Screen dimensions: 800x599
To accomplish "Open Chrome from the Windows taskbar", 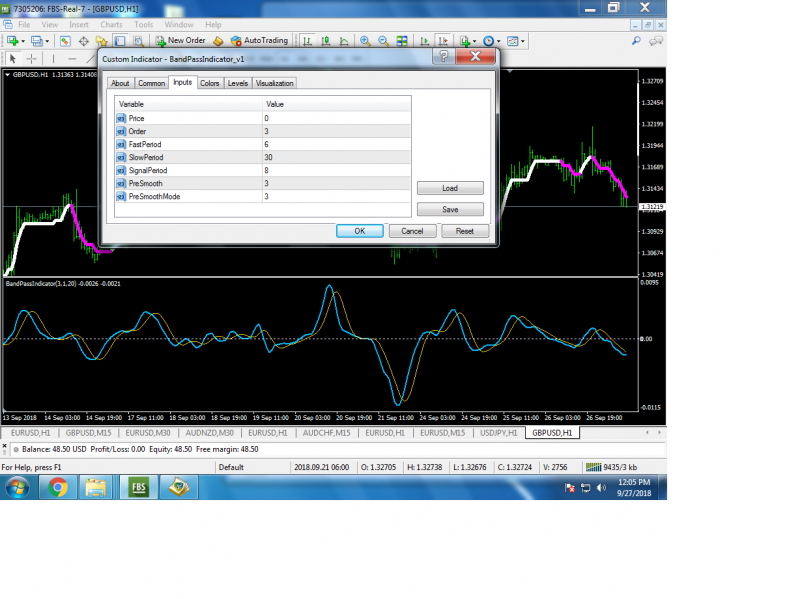I will click(x=57, y=487).
